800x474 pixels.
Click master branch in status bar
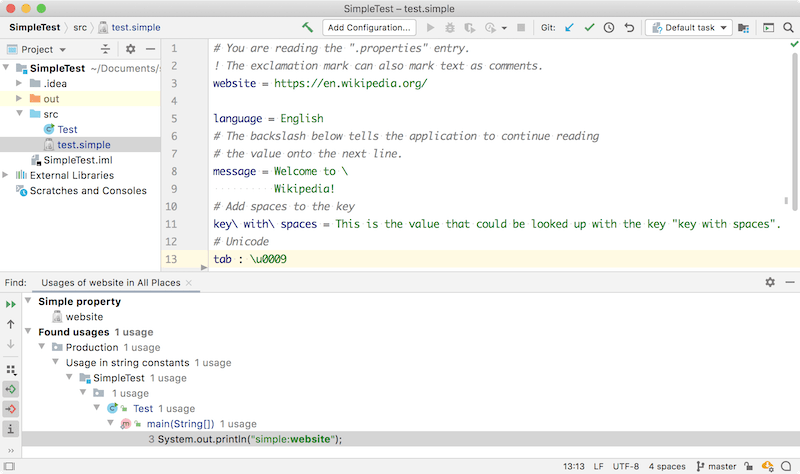tap(716, 466)
